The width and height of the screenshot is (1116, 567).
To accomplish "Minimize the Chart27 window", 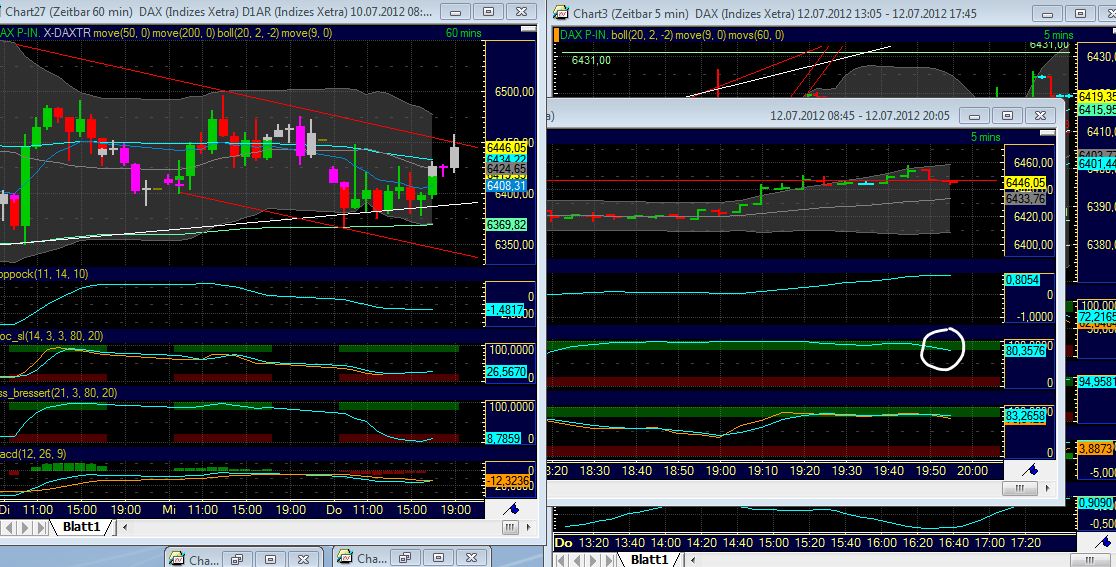I will (x=455, y=12).
